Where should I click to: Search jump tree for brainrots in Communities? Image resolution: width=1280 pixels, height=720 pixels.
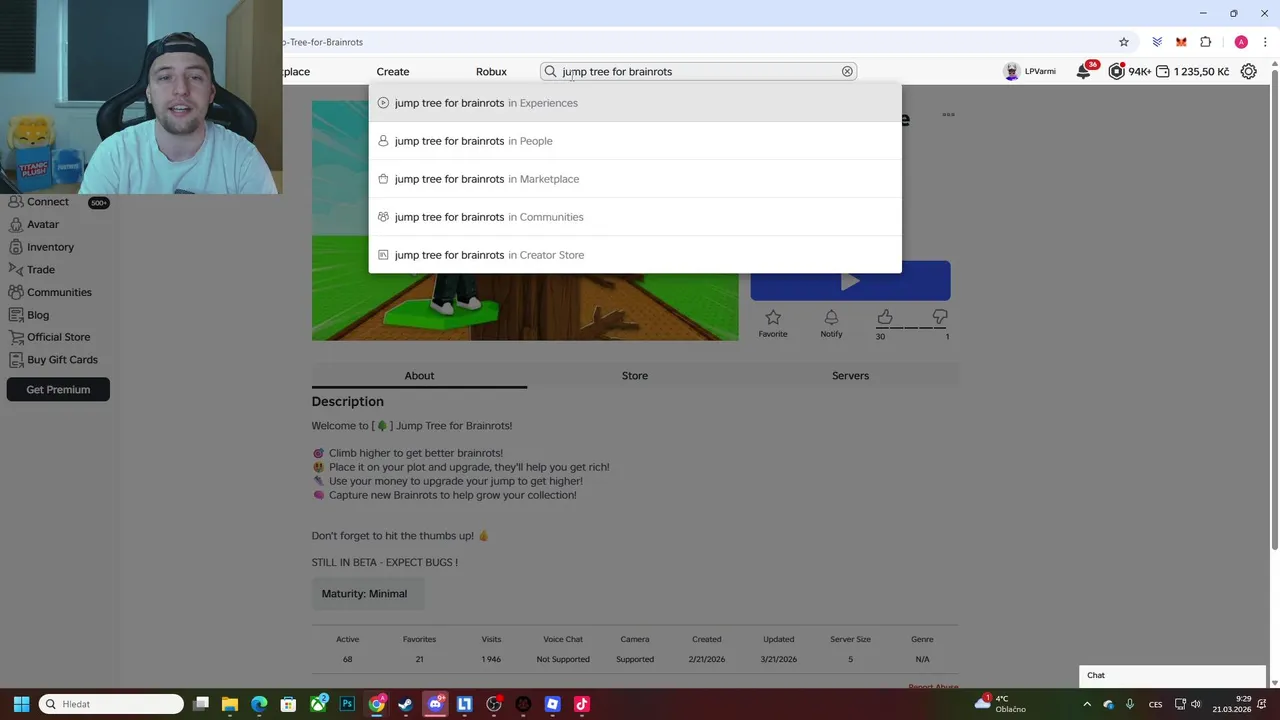click(x=635, y=217)
